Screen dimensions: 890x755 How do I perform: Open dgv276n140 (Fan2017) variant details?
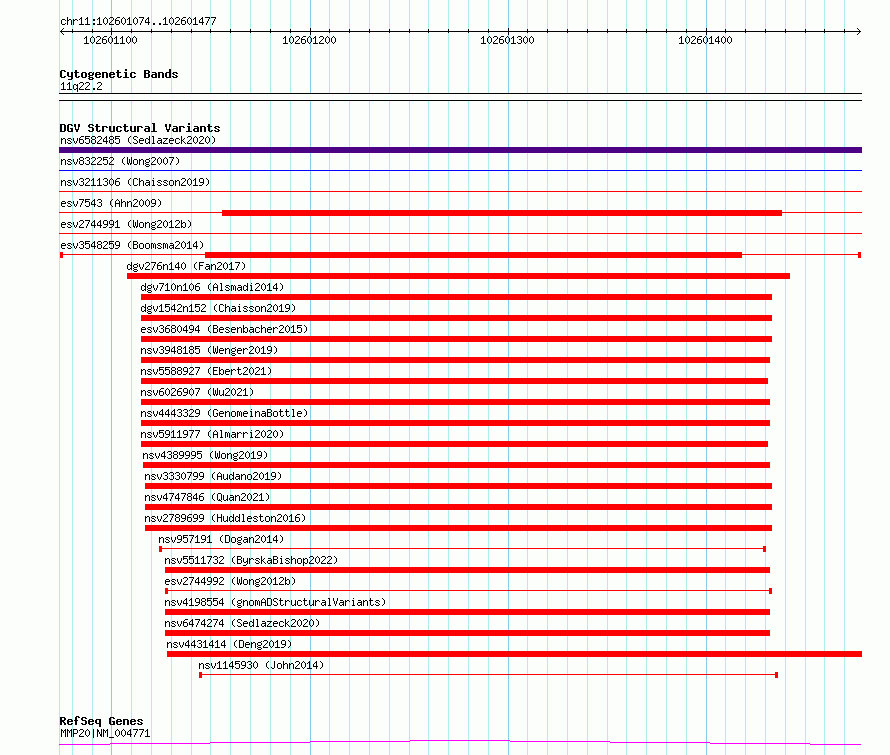click(x=186, y=266)
